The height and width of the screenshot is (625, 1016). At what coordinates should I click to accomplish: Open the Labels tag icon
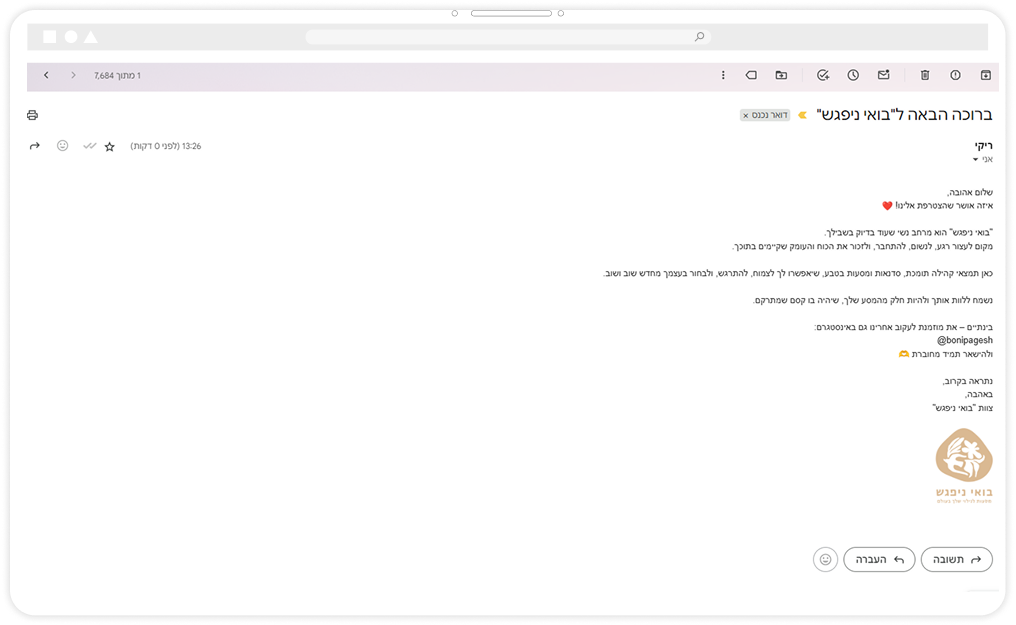(x=751, y=75)
